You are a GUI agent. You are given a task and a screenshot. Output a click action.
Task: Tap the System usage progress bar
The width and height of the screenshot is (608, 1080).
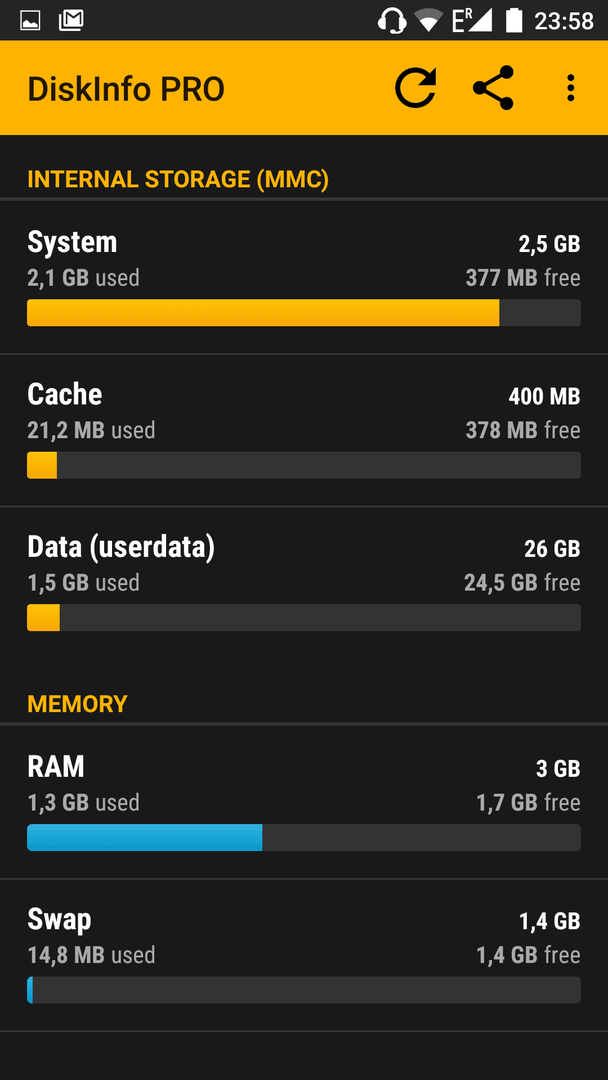click(304, 313)
